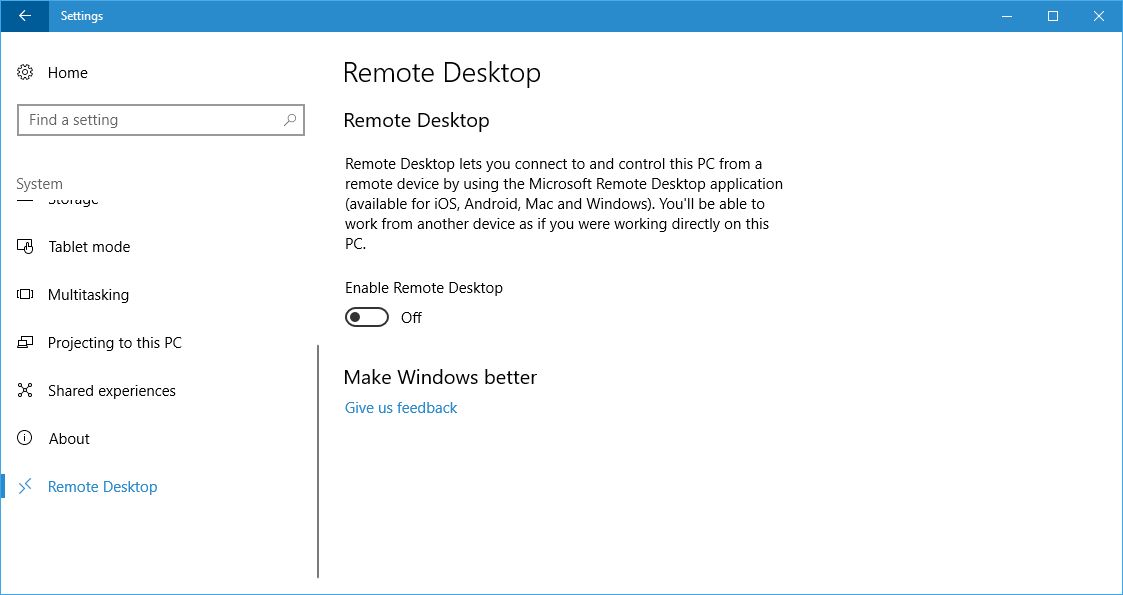Screen dimensions: 1123x595
Task: Minimize the Settings window
Action: pos(1008,16)
